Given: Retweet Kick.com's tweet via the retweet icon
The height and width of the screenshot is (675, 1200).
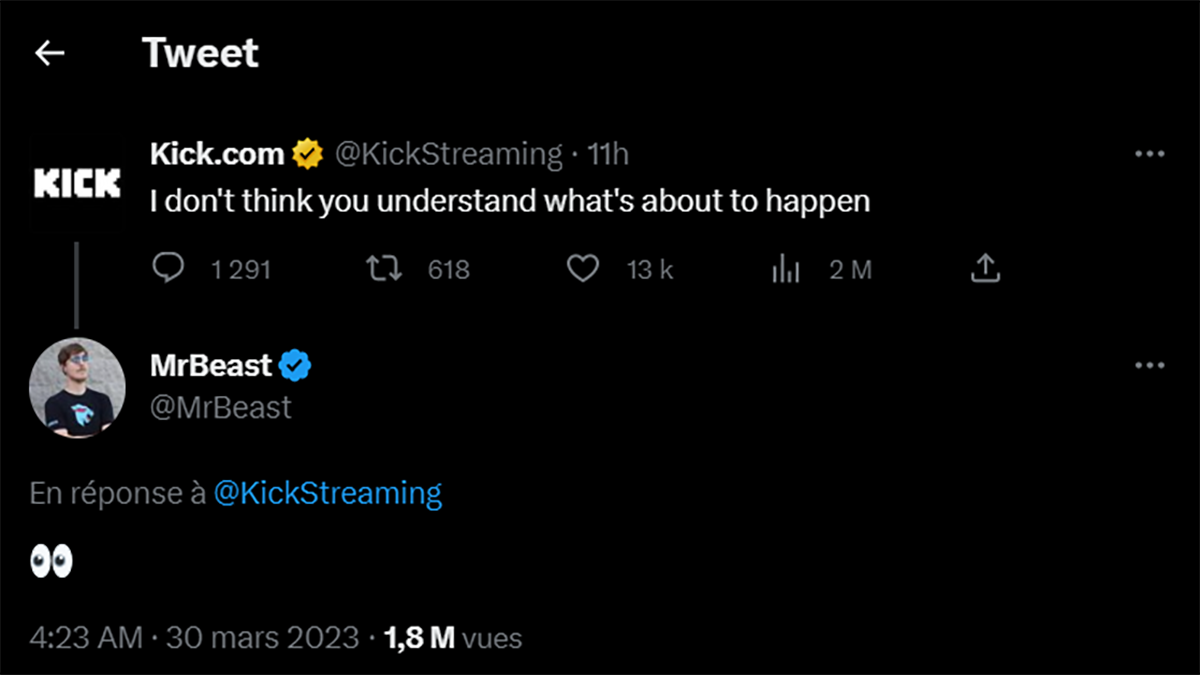Looking at the screenshot, I should pyautogui.click(x=383, y=268).
